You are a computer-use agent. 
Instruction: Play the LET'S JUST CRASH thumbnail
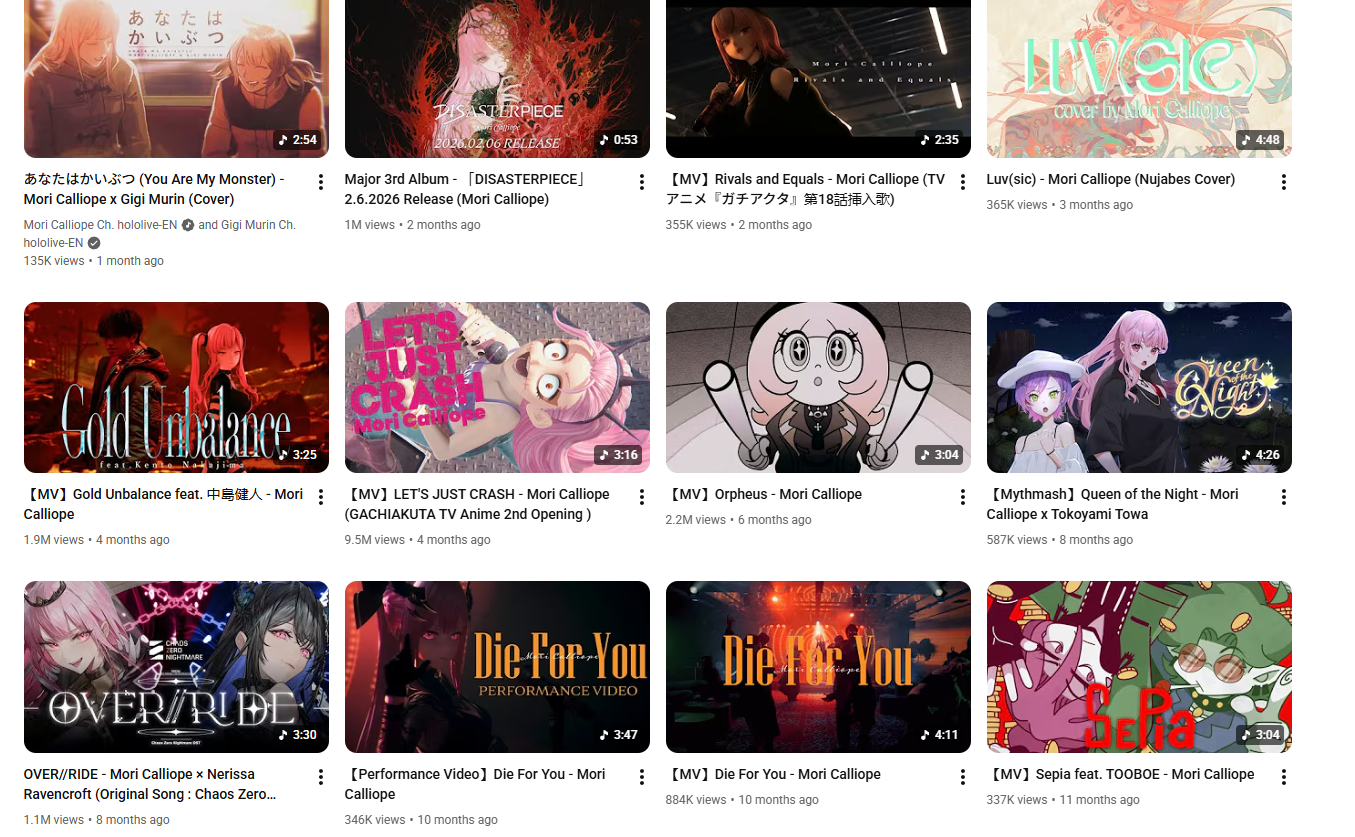[497, 387]
